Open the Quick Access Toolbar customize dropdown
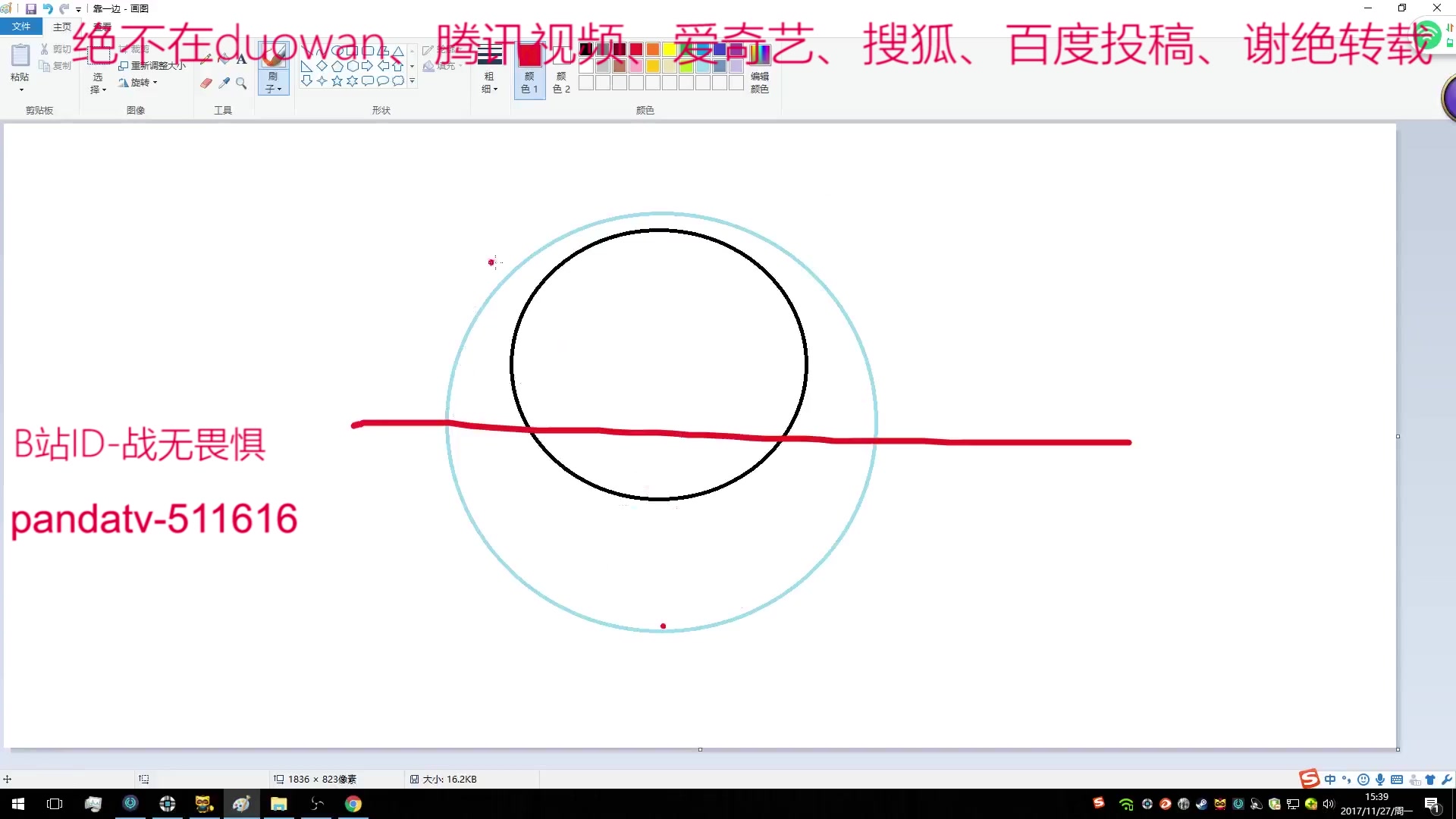The image size is (1456, 819). pos(79,9)
